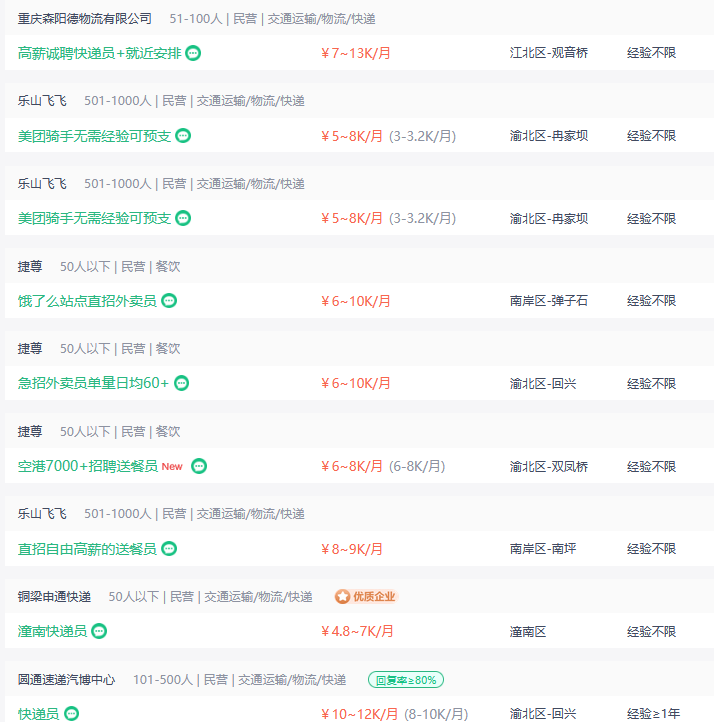Open job 饿了么站点直招外卖员

pyautogui.click(x=87, y=301)
